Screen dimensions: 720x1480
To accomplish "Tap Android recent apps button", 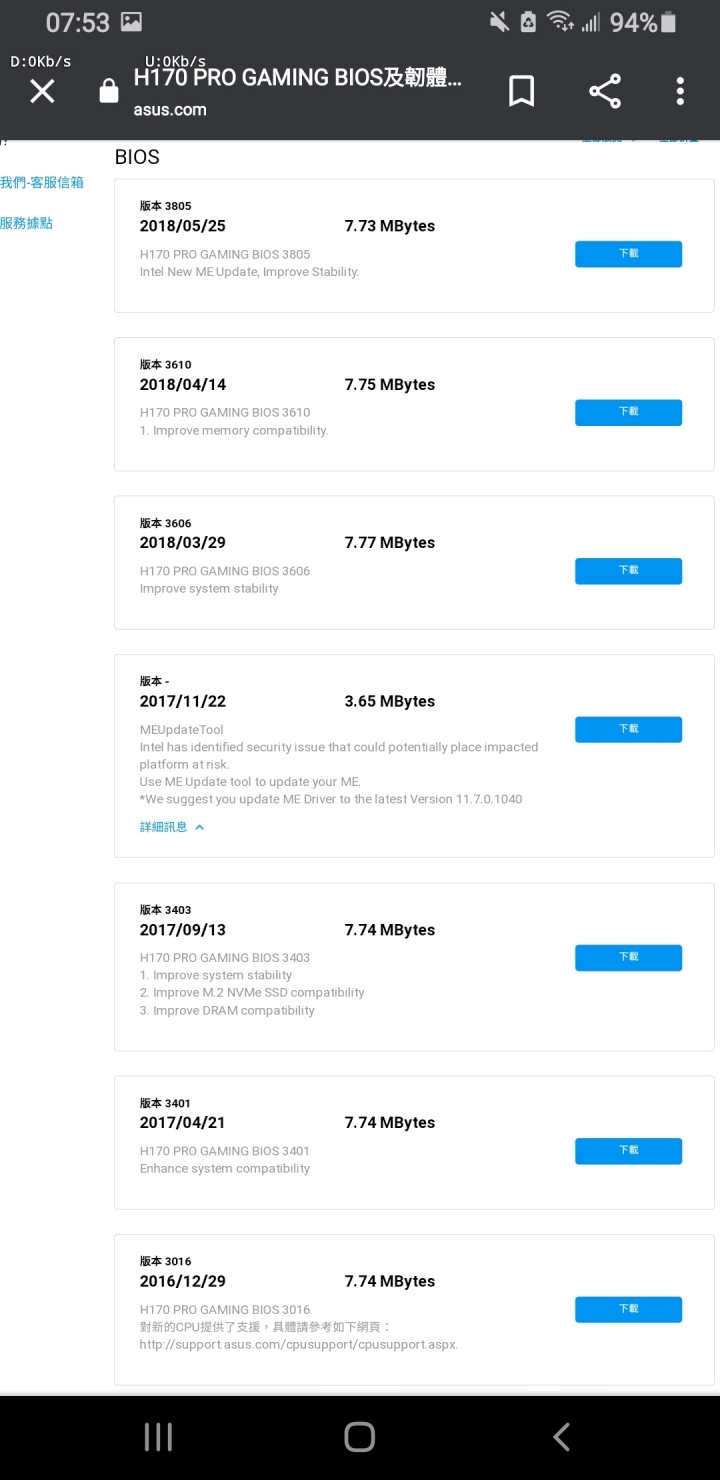I will point(158,1437).
